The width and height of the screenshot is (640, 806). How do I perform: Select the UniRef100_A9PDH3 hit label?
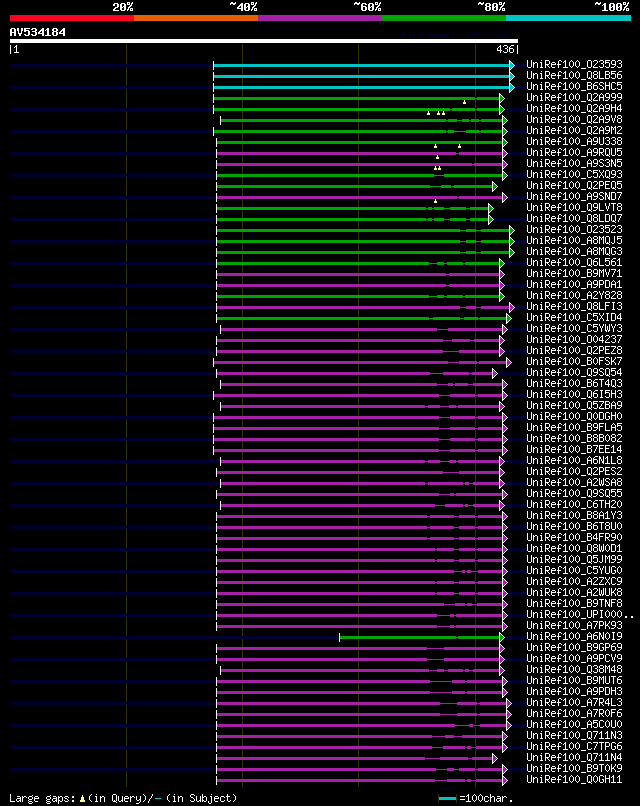(574, 692)
